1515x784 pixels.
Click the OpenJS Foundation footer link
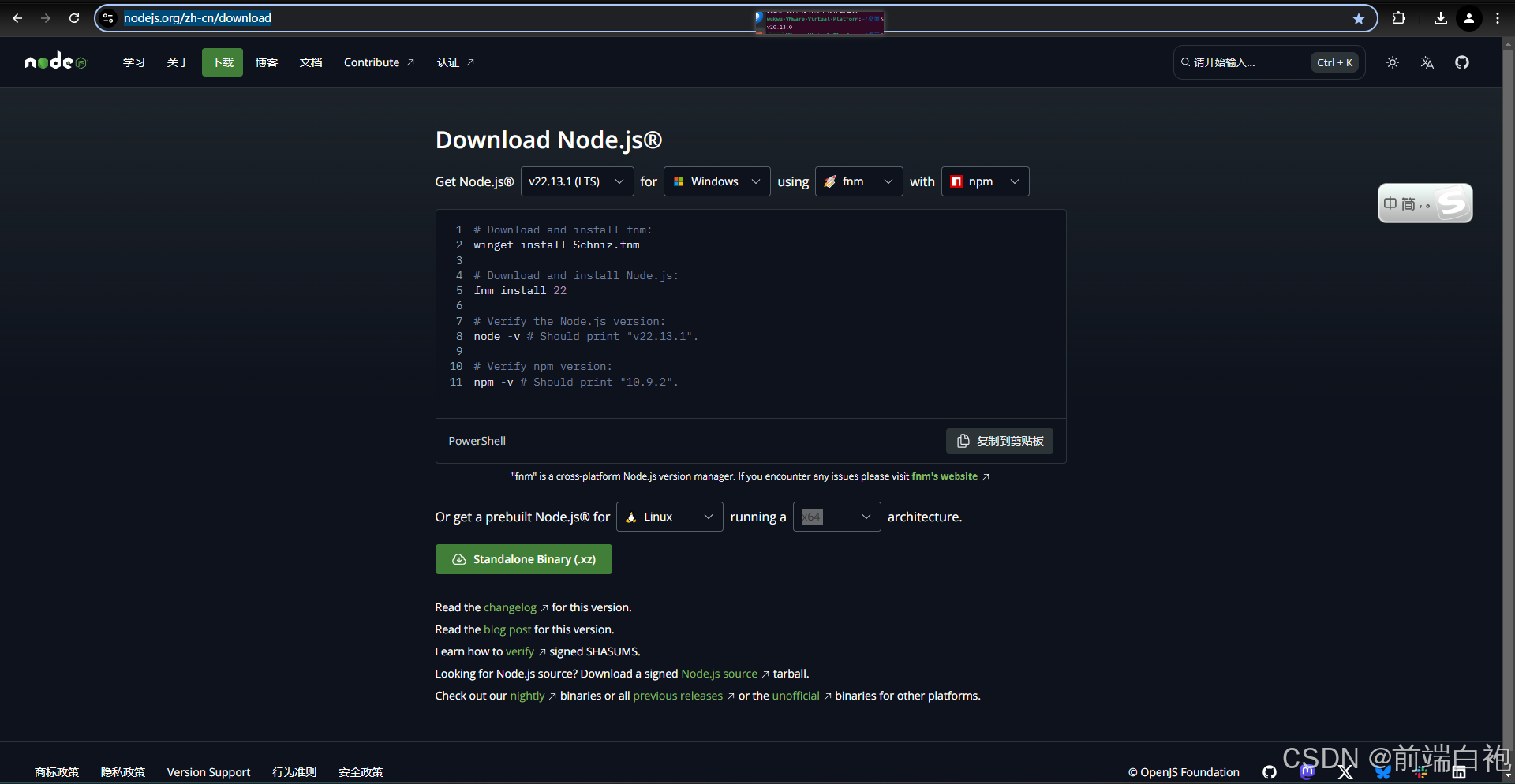(1184, 772)
